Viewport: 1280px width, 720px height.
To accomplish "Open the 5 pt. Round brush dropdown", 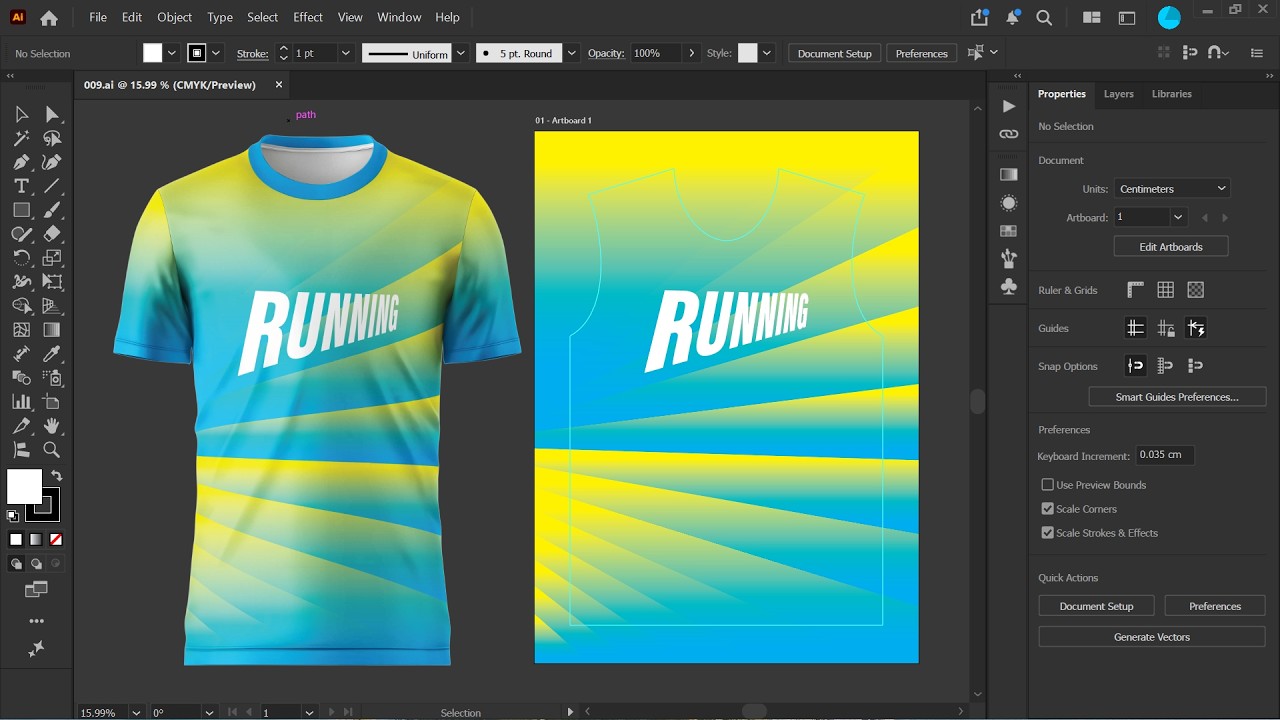I will [x=572, y=53].
